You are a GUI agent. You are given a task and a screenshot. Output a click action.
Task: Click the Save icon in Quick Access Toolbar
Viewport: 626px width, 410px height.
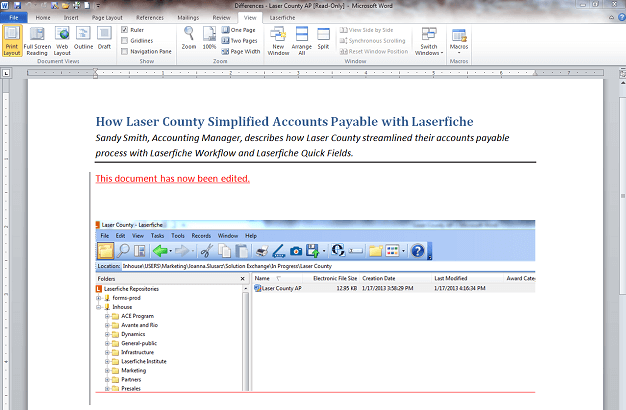click(x=17, y=5)
